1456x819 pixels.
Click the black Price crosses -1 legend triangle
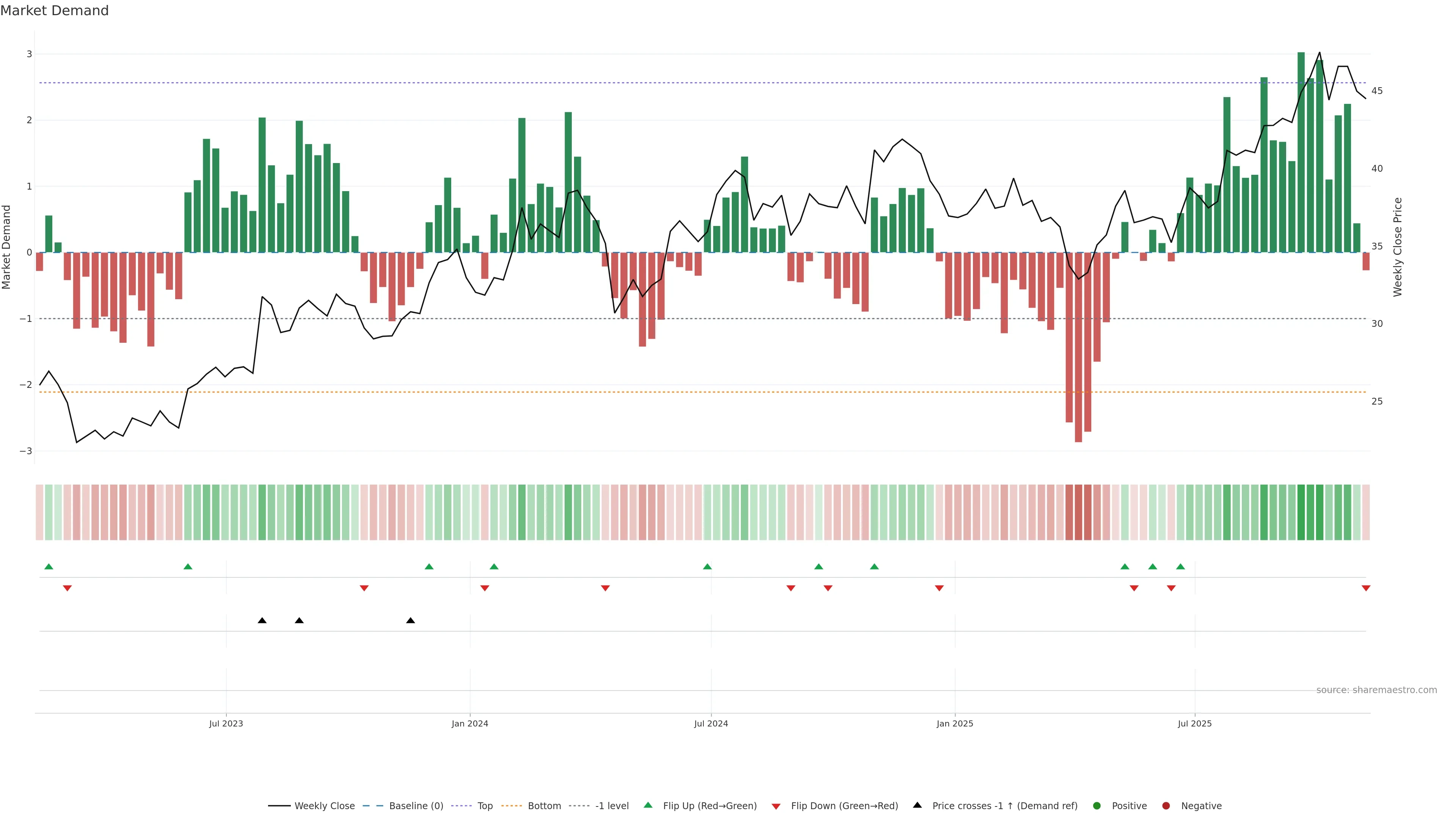pos(917,805)
